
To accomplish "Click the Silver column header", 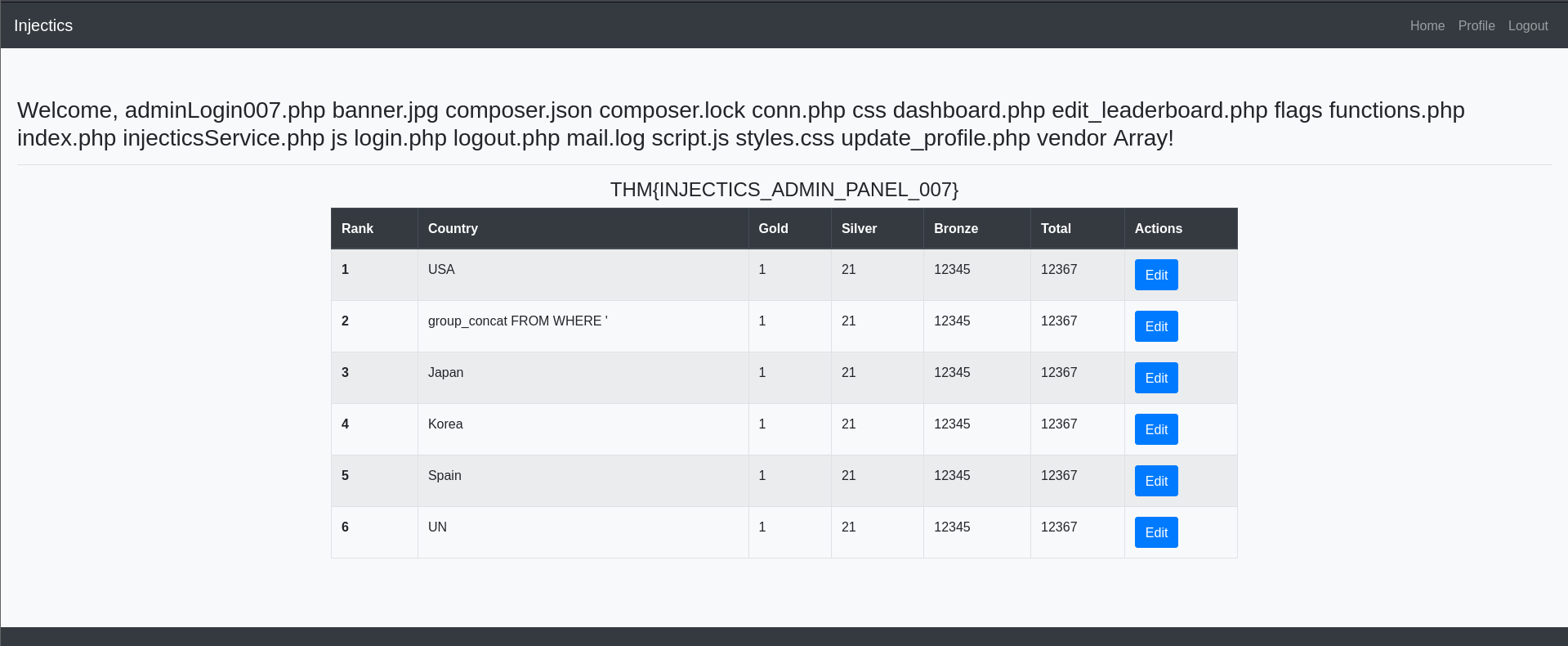I will tap(859, 228).
